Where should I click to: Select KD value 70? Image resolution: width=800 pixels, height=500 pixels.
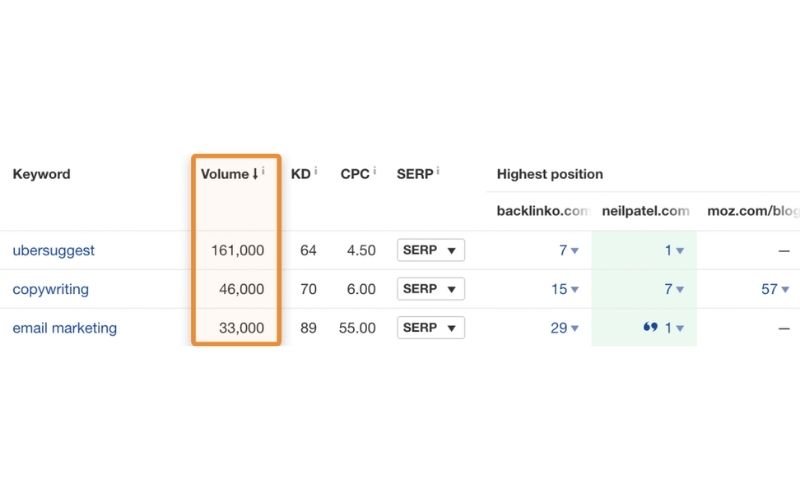308,289
